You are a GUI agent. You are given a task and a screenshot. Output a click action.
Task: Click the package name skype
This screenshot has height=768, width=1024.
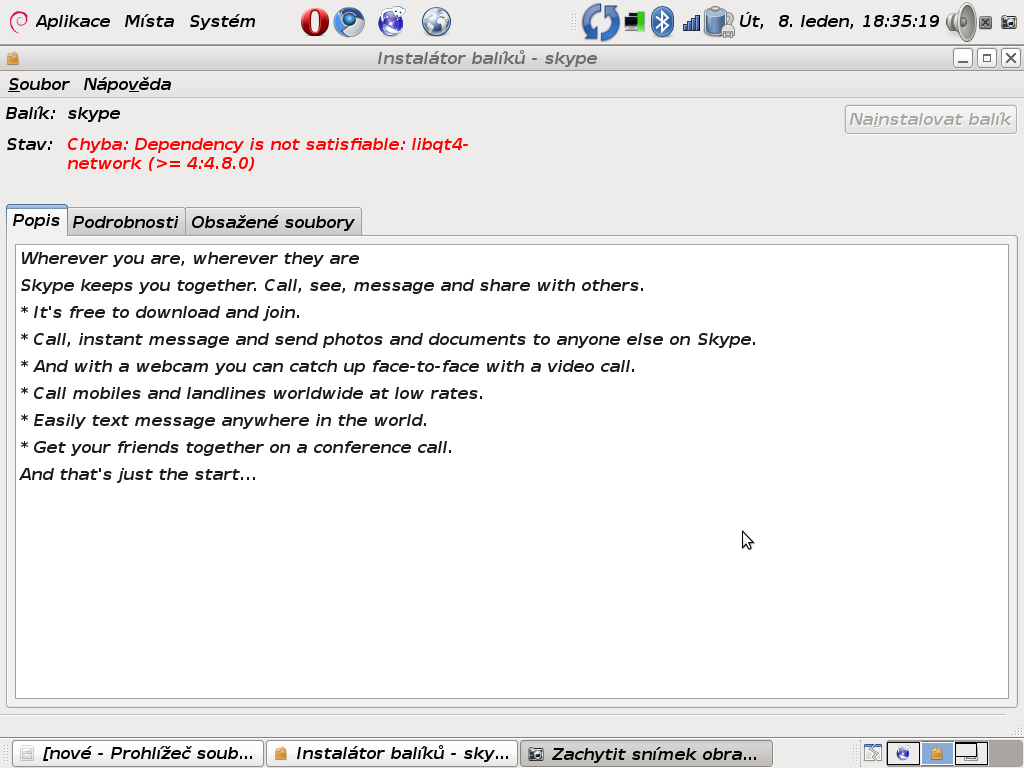(x=94, y=114)
